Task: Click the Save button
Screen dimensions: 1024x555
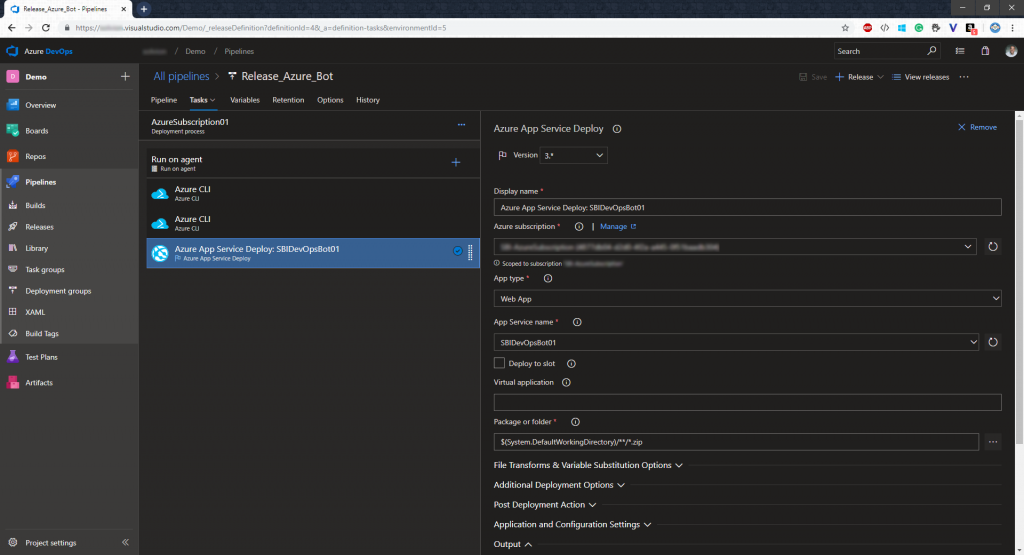Action: click(x=813, y=77)
